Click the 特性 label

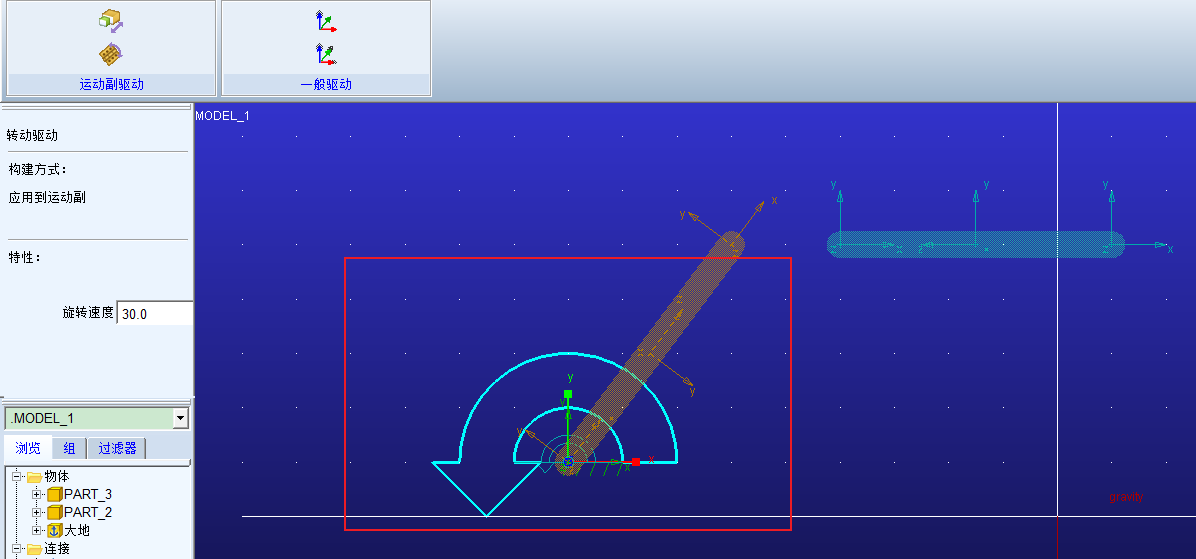[x=25, y=258]
